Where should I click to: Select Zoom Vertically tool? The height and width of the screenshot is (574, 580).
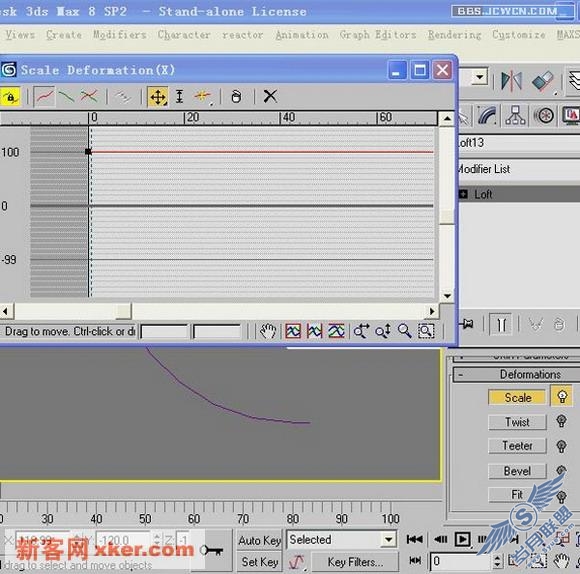coord(383,331)
